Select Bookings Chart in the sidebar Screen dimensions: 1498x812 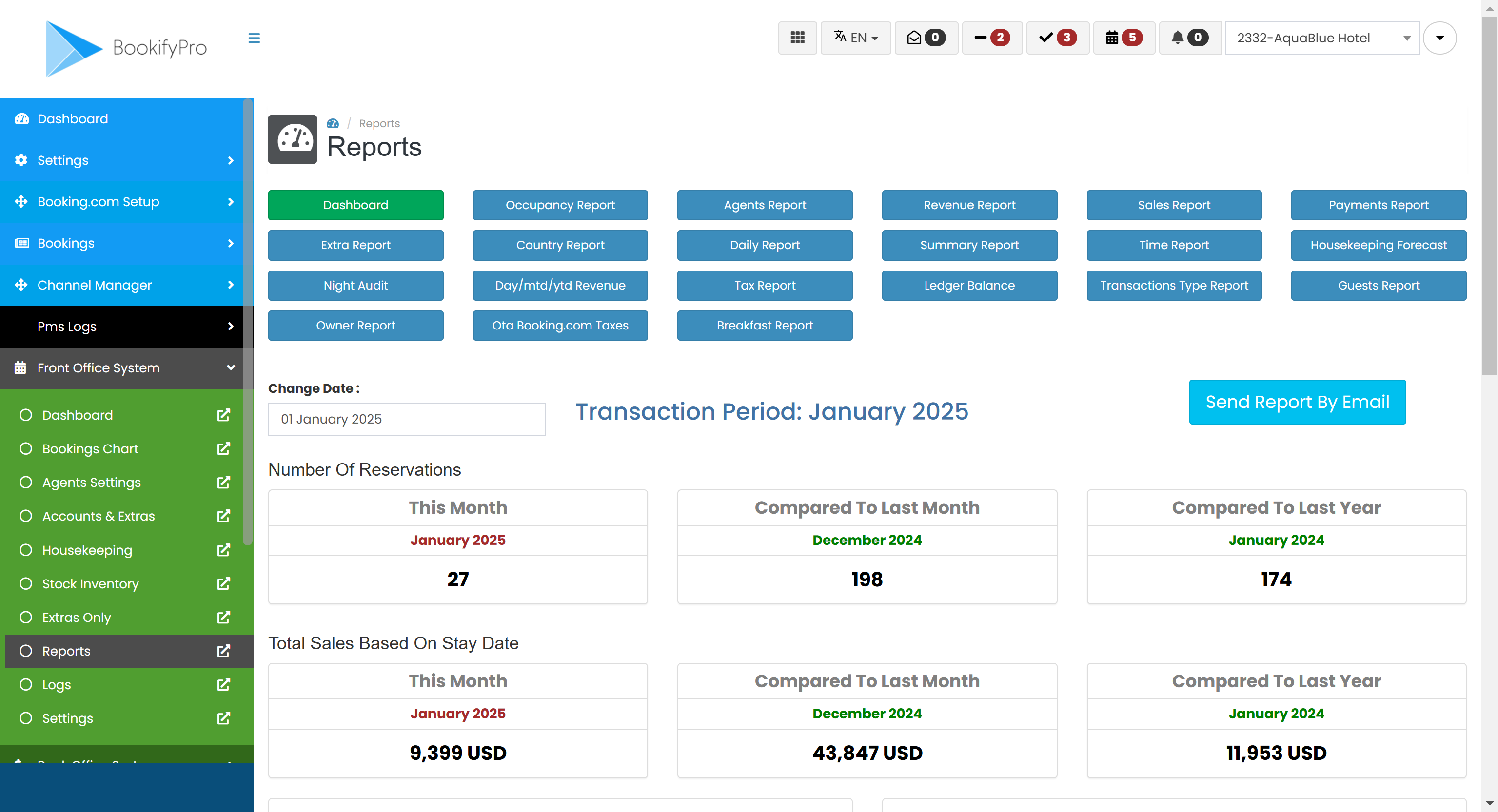(90, 448)
